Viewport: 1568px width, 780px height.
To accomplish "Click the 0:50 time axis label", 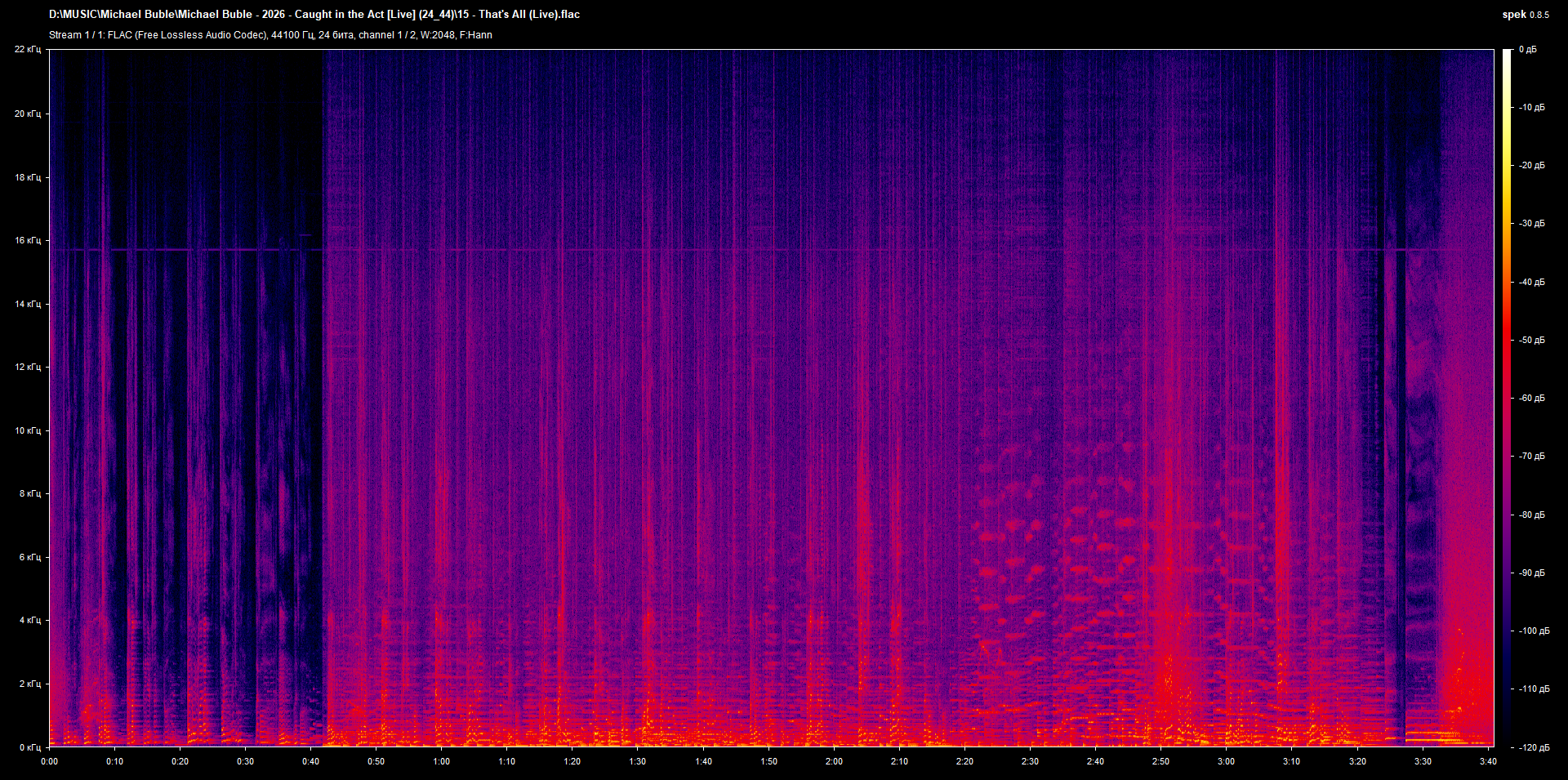I will [x=376, y=761].
